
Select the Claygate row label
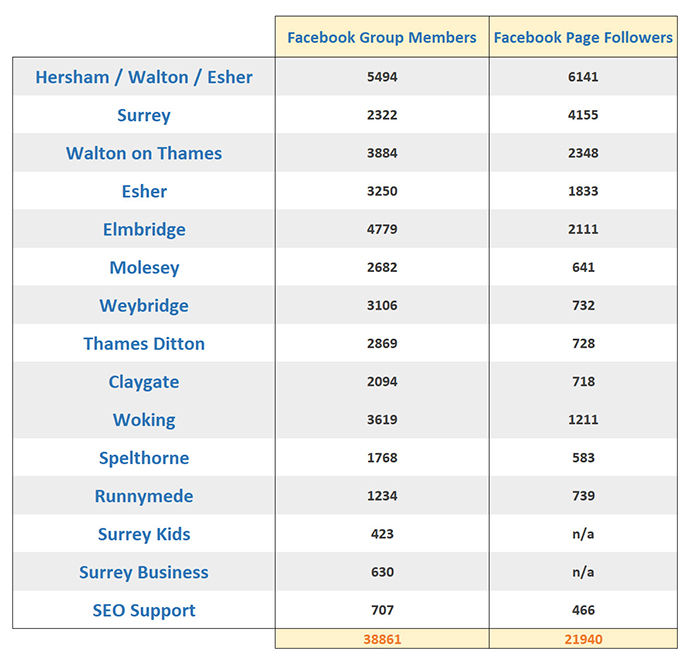144,381
